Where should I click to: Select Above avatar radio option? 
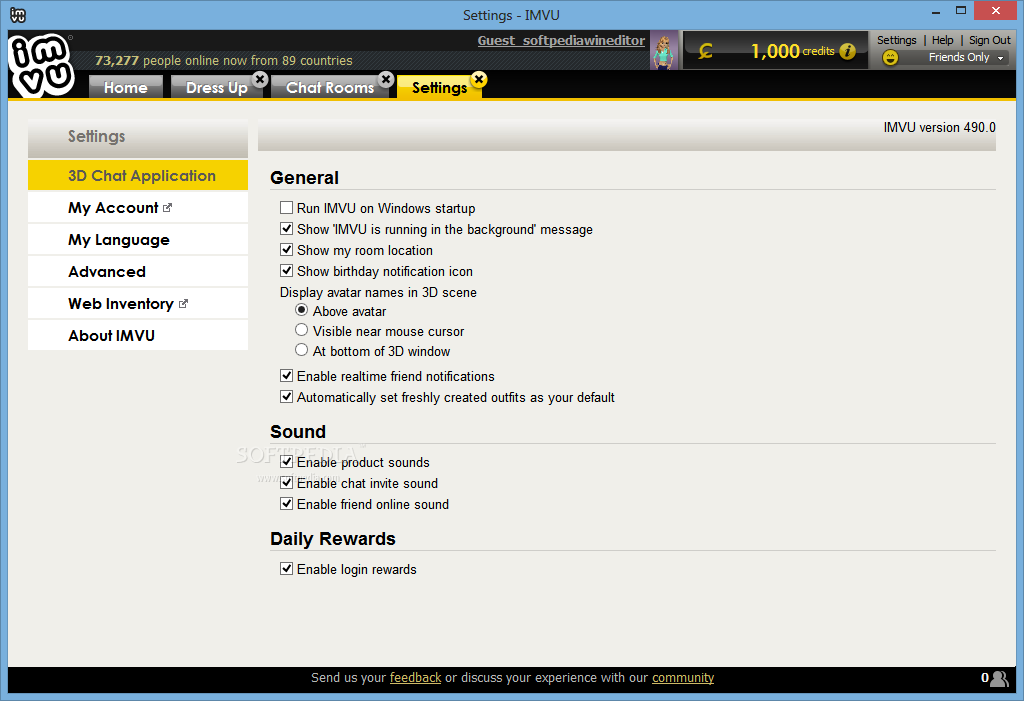point(301,310)
